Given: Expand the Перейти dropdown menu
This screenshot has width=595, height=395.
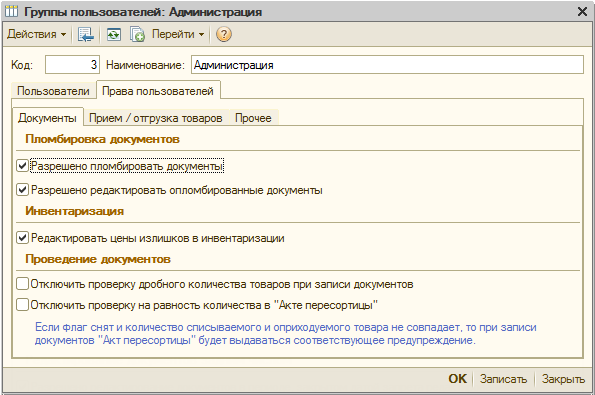Looking at the screenshot, I should click(x=178, y=34).
